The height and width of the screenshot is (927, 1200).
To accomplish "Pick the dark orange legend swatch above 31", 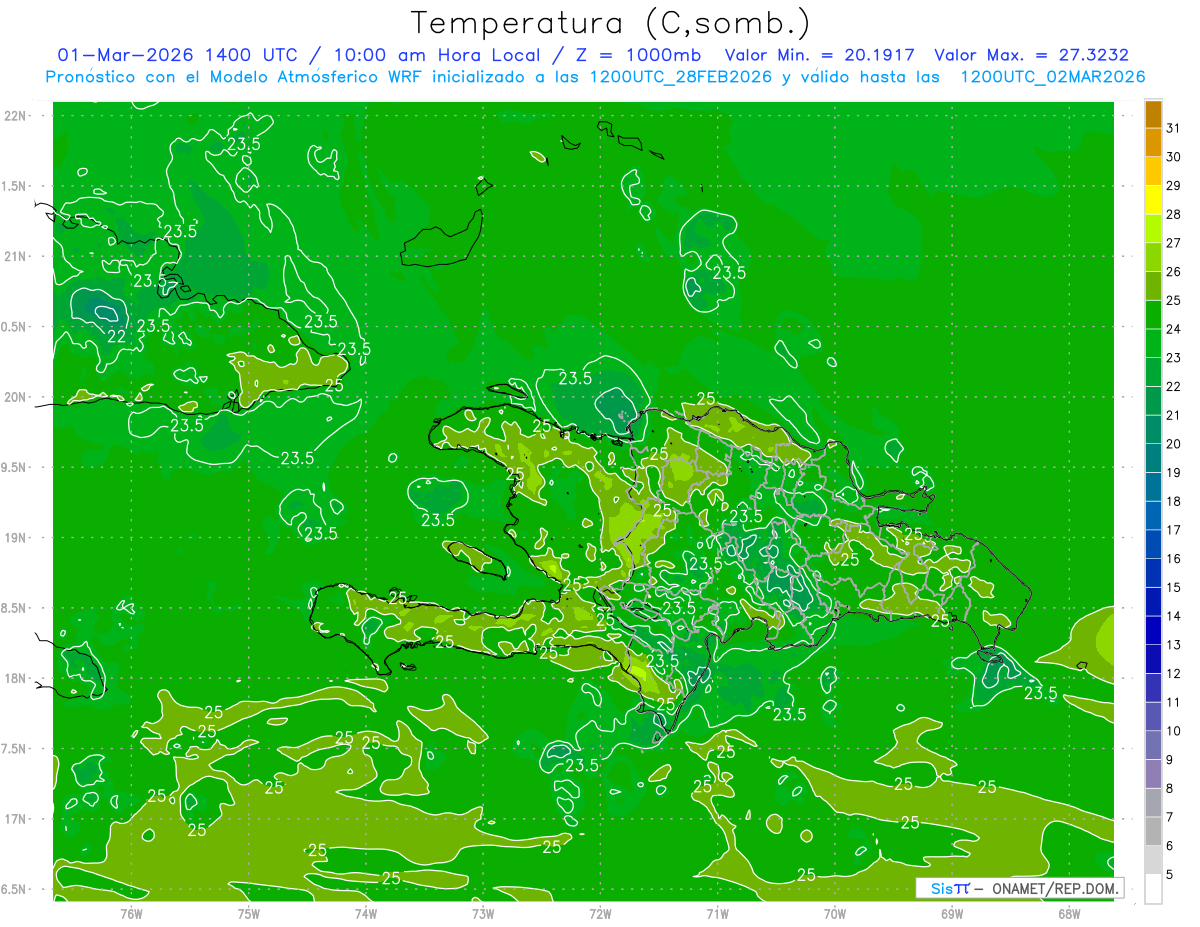I will [1153, 114].
